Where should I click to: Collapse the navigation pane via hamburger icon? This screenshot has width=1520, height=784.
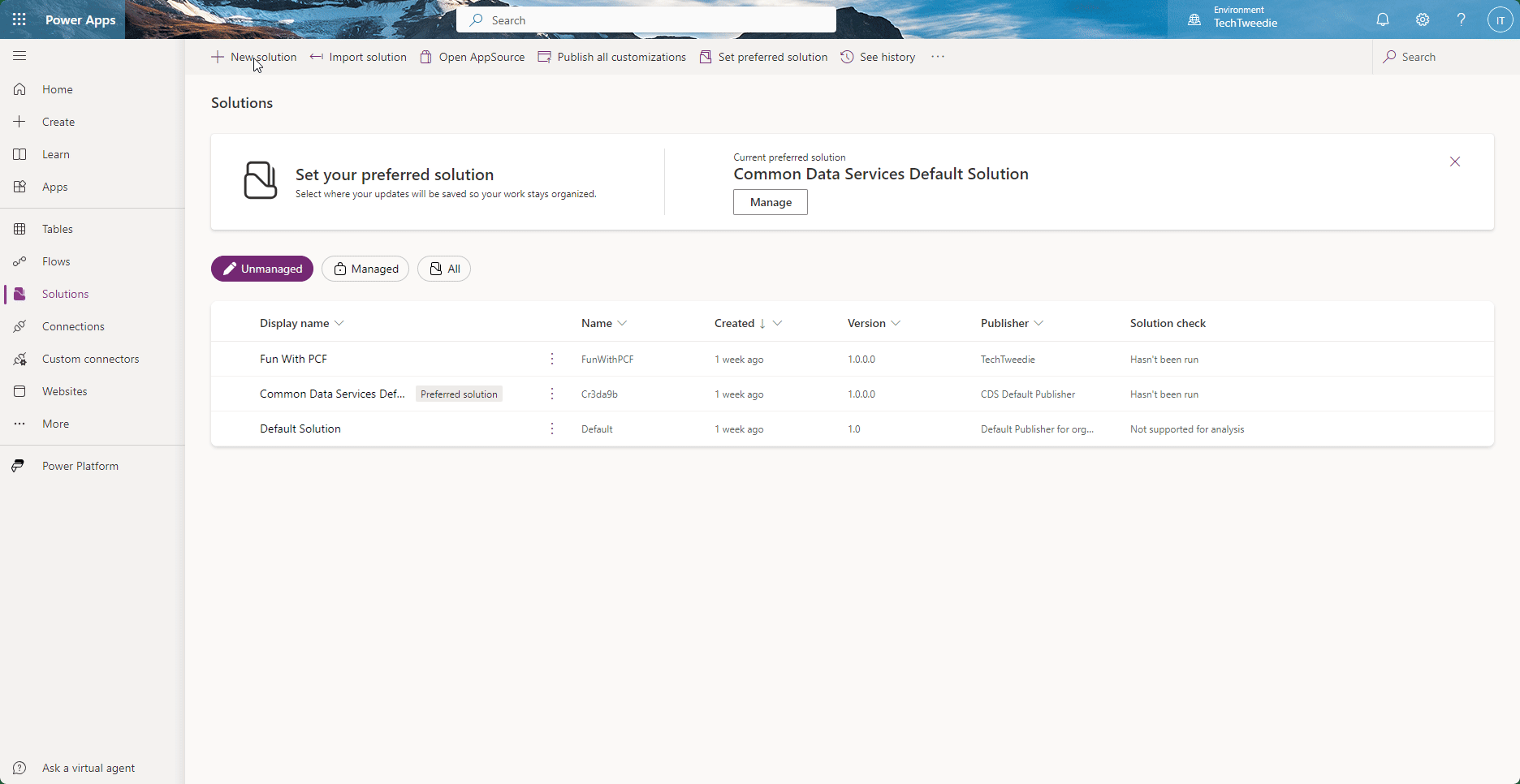[x=19, y=55]
